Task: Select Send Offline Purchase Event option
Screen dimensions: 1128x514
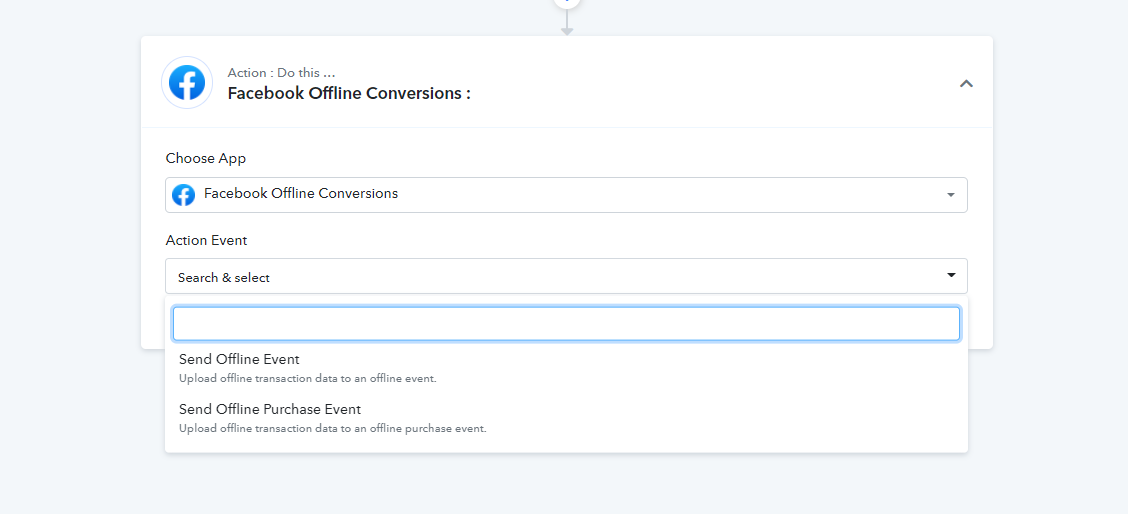Action: tap(566, 418)
